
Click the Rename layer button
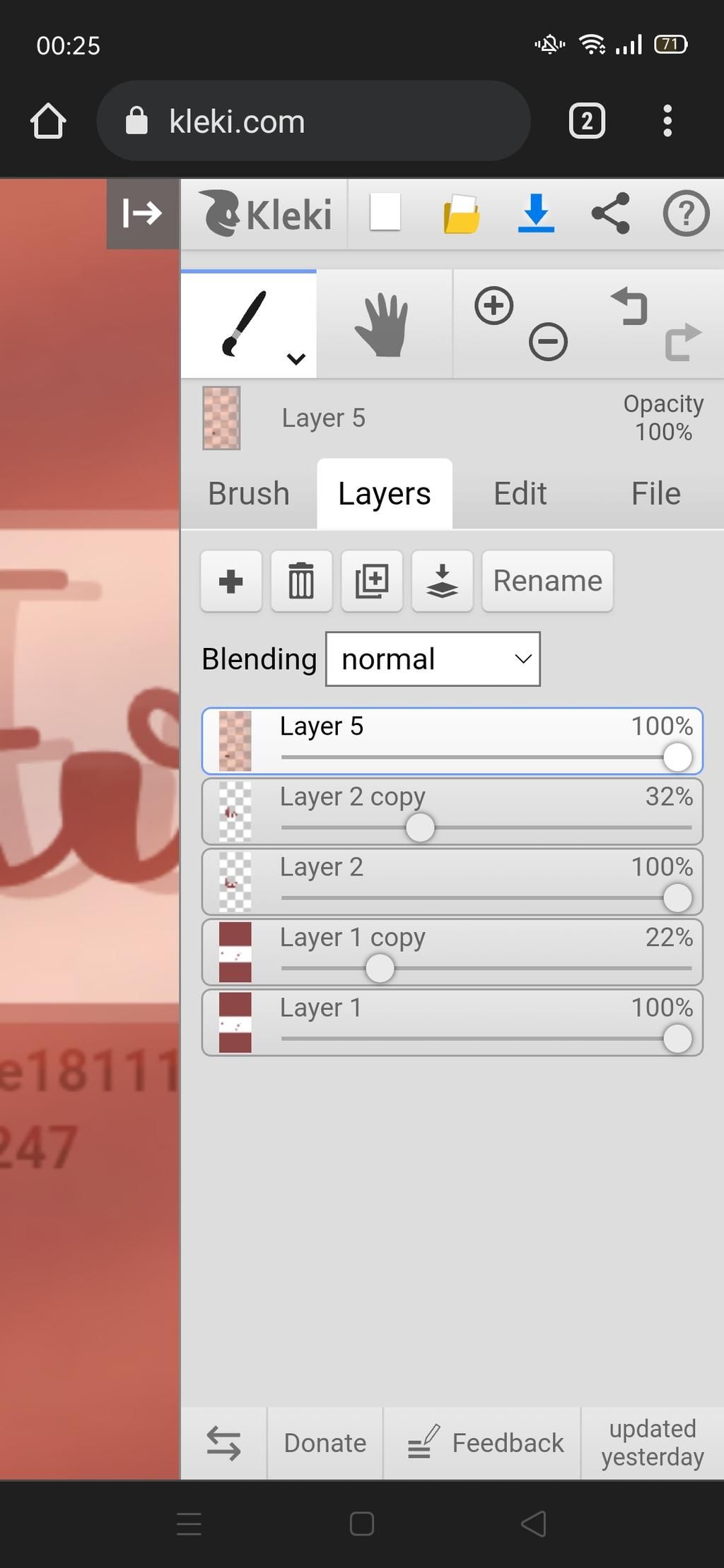547,581
